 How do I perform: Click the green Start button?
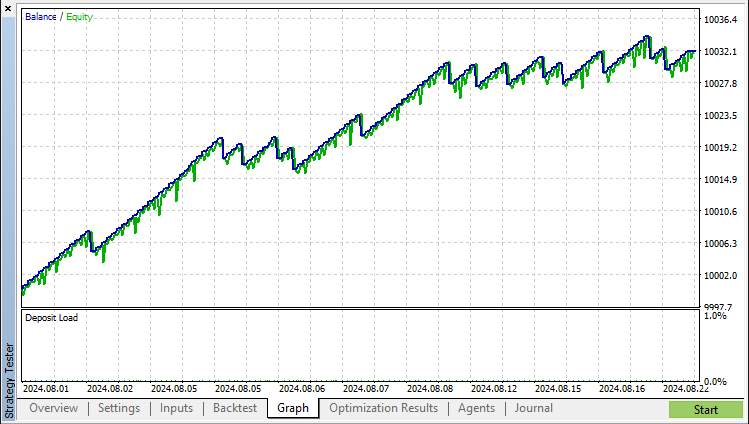click(x=706, y=410)
